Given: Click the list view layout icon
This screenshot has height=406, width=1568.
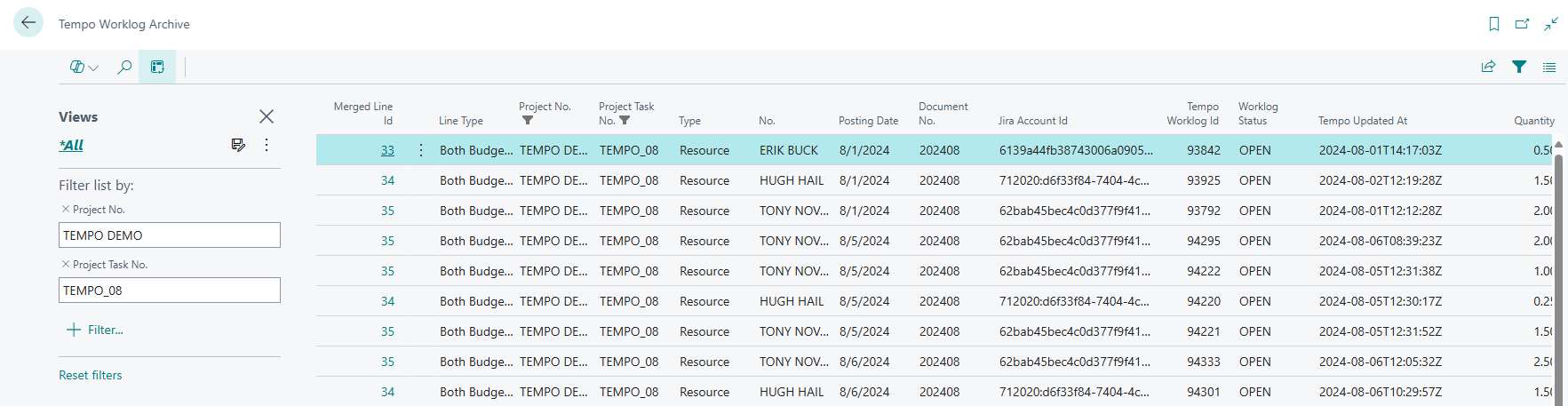Looking at the screenshot, I should point(1549,67).
